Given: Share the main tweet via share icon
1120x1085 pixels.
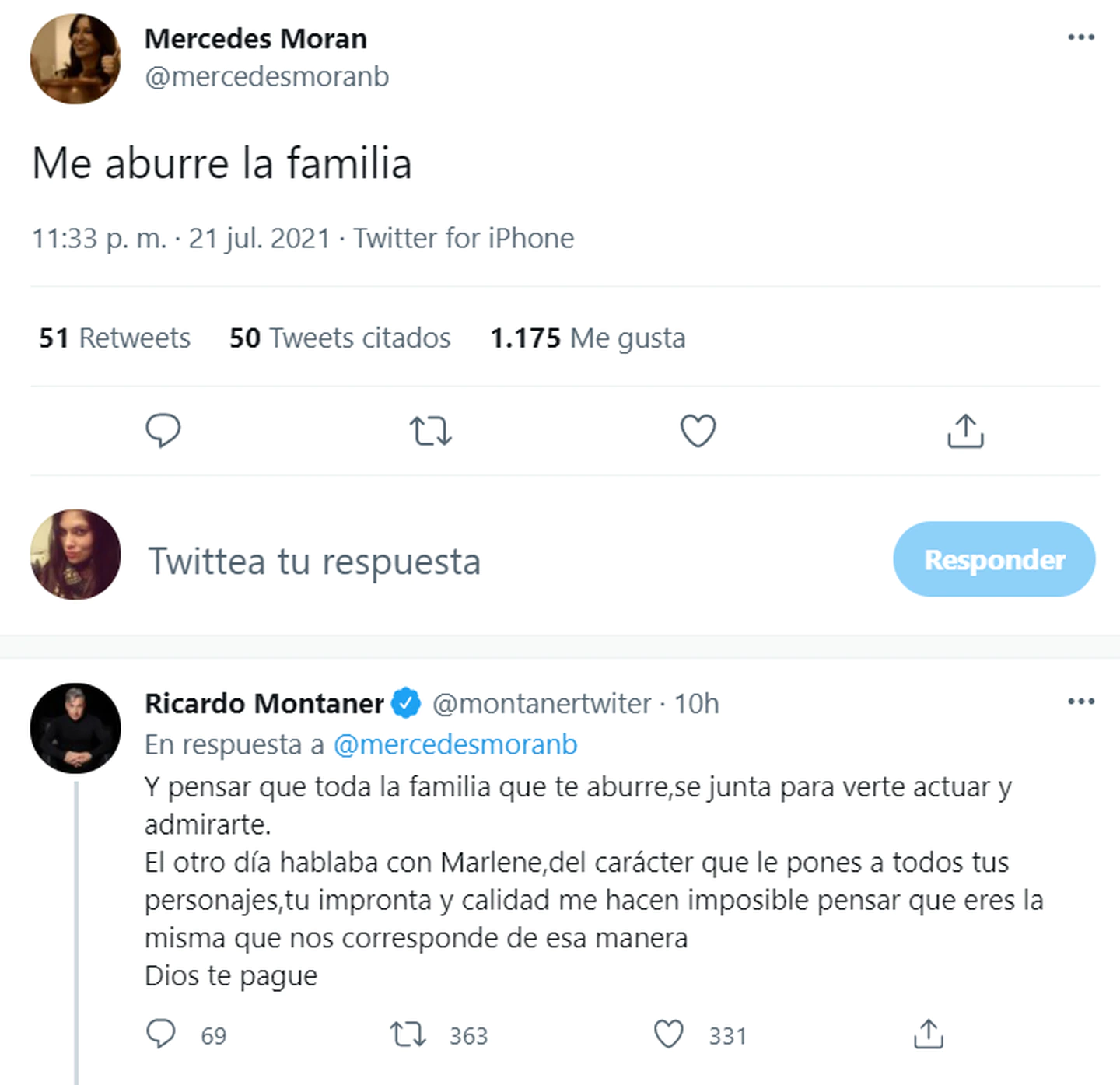Looking at the screenshot, I should click(x=965, y=430).
